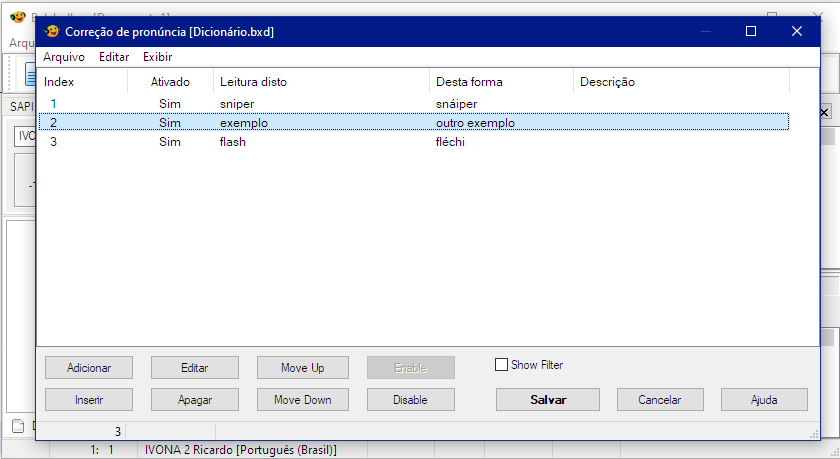Select the flash pronunciation entry
The width and height of the screenshot is (840, 459).
(233, 142)
